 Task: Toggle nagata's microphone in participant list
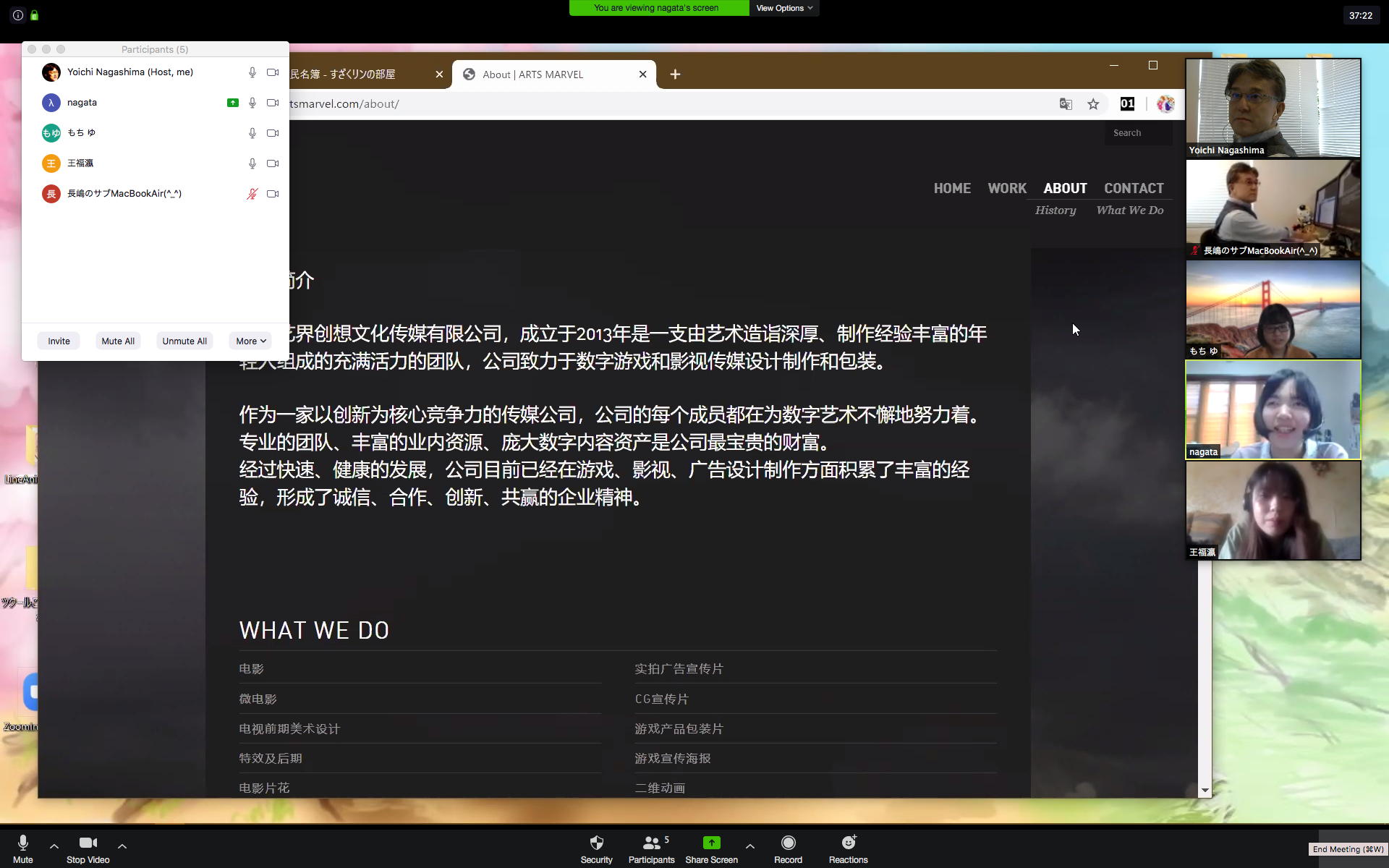(252, 103)
